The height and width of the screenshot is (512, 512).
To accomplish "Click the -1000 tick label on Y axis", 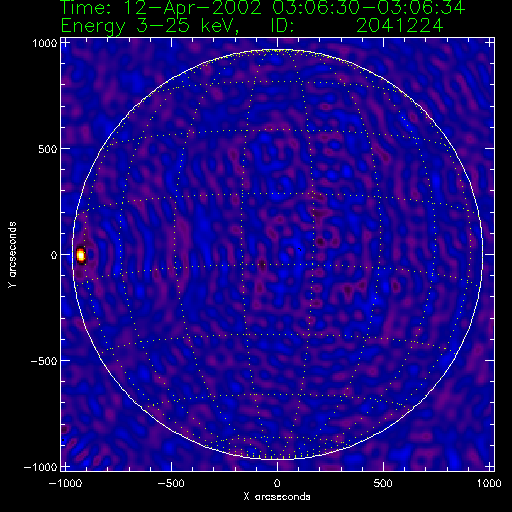I will tap(41, 467).
